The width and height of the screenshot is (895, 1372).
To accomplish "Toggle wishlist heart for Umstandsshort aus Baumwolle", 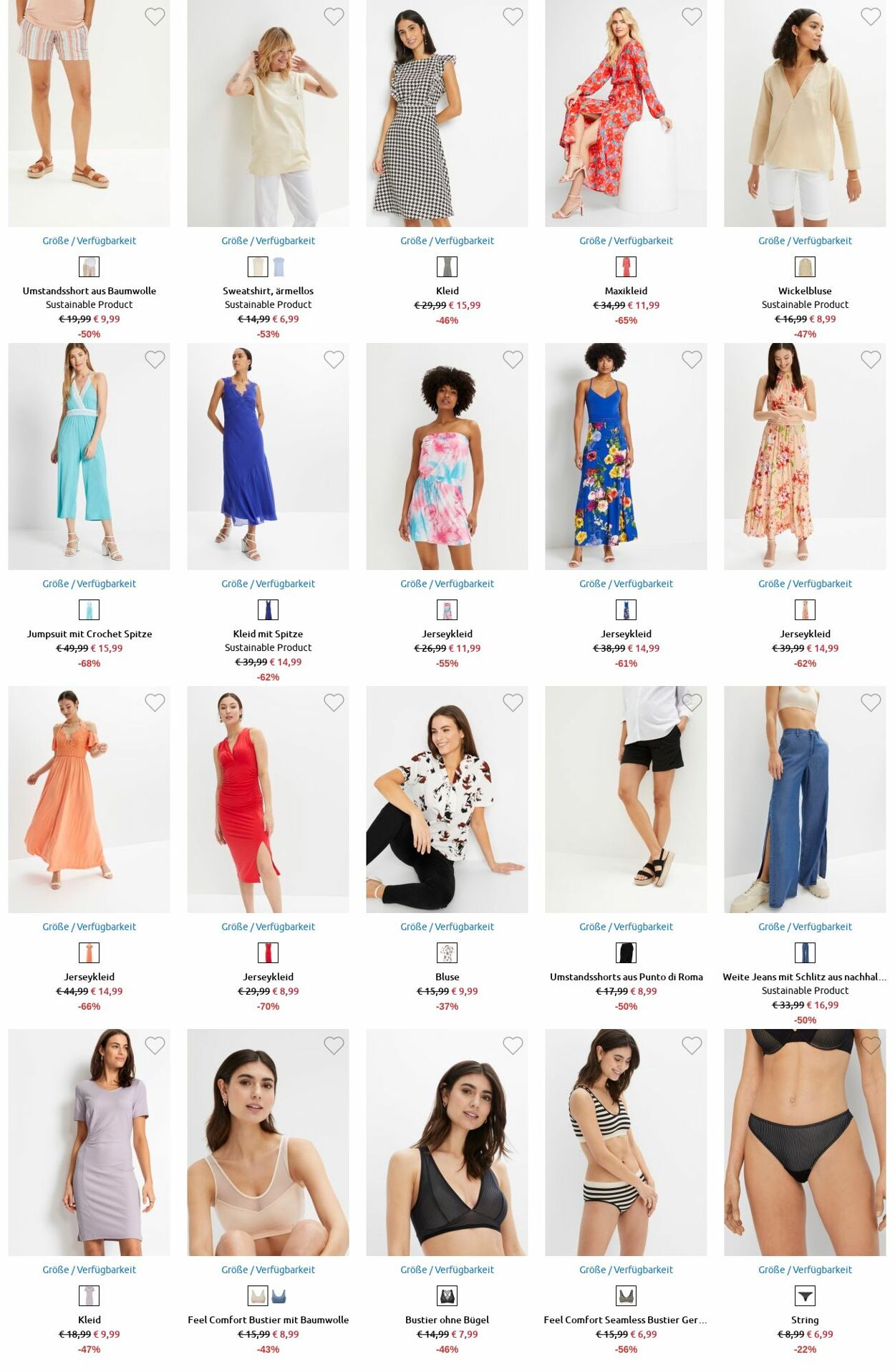I will point(155,16).
